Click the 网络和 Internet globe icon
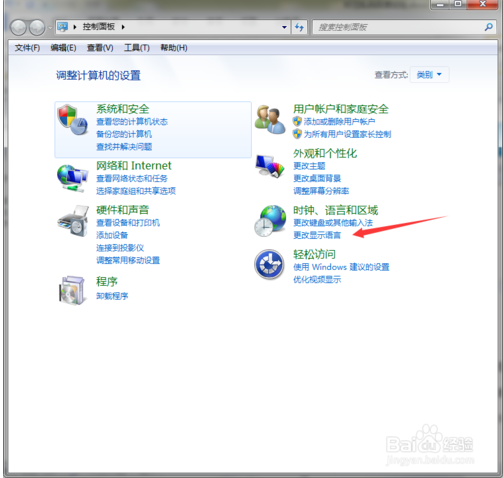This screenshot has width=503, height=478. click(72, 179)
